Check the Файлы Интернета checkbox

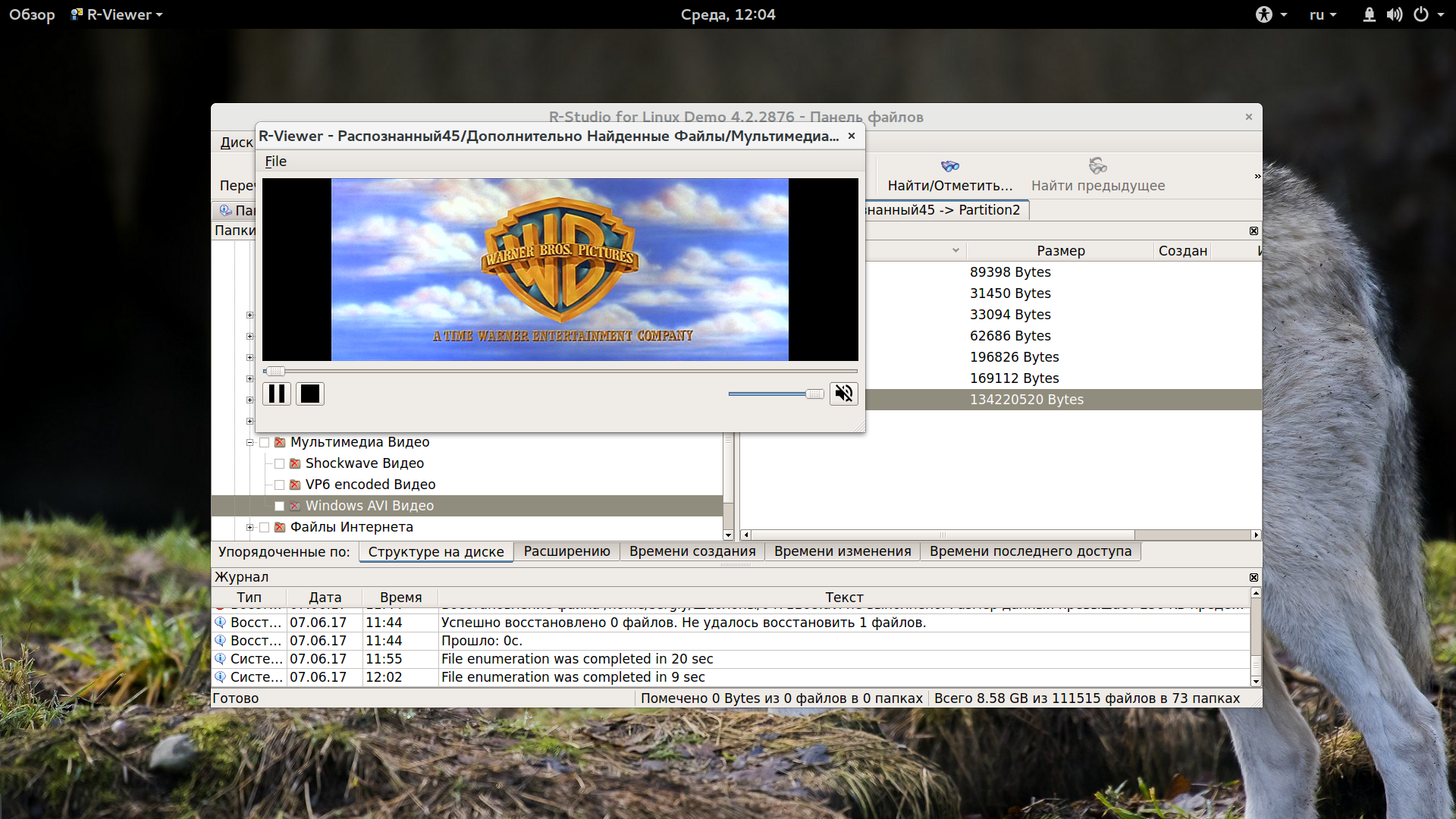pyautogui.click(x=265, y=527)
